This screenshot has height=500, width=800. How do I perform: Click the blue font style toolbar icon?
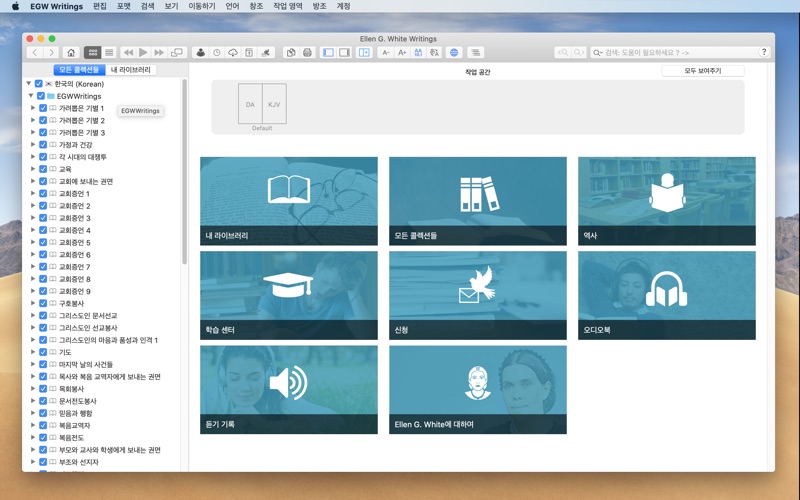tap(418, 53)
